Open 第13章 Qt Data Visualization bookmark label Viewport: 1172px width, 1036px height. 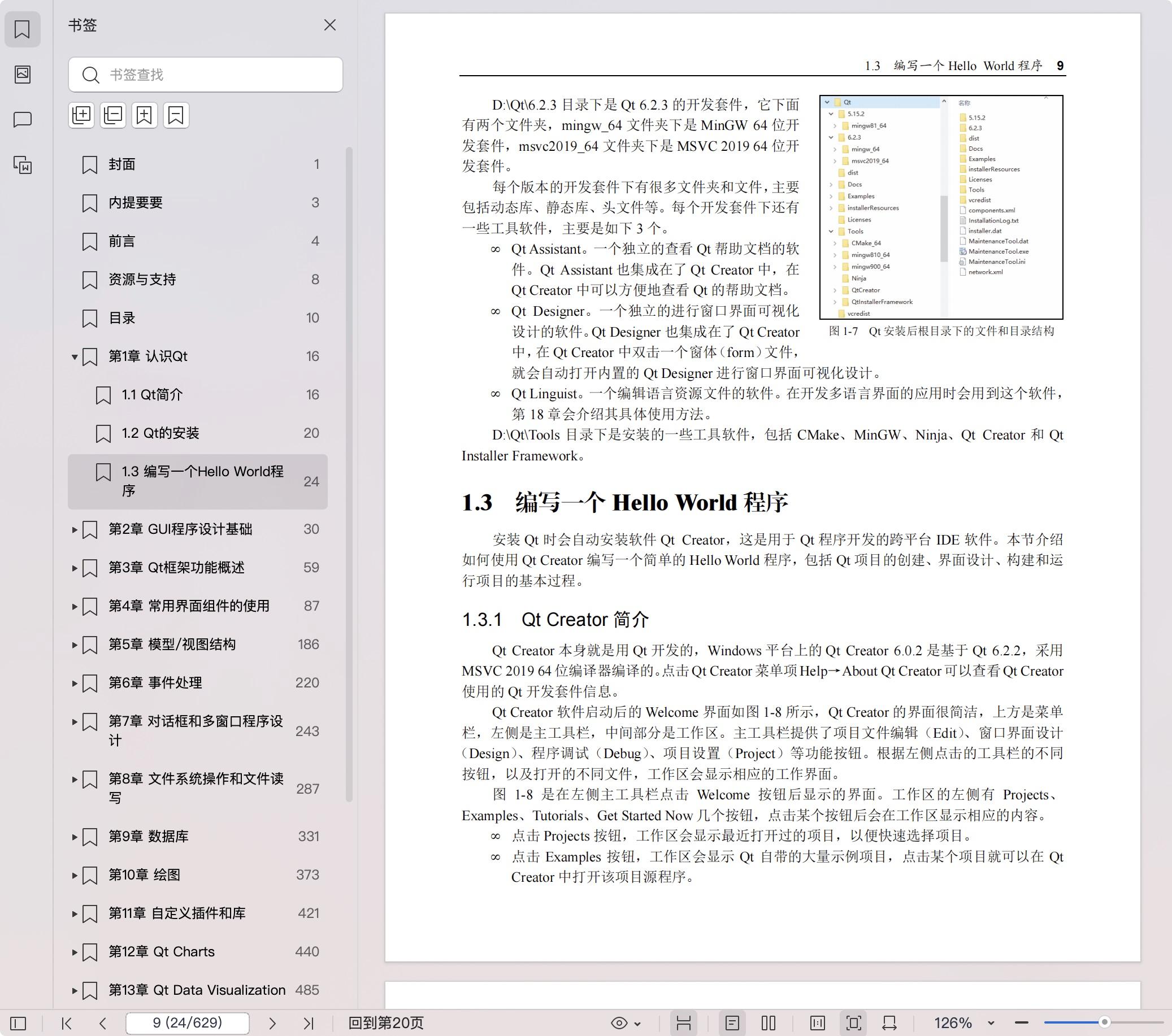tap(197, 990)
